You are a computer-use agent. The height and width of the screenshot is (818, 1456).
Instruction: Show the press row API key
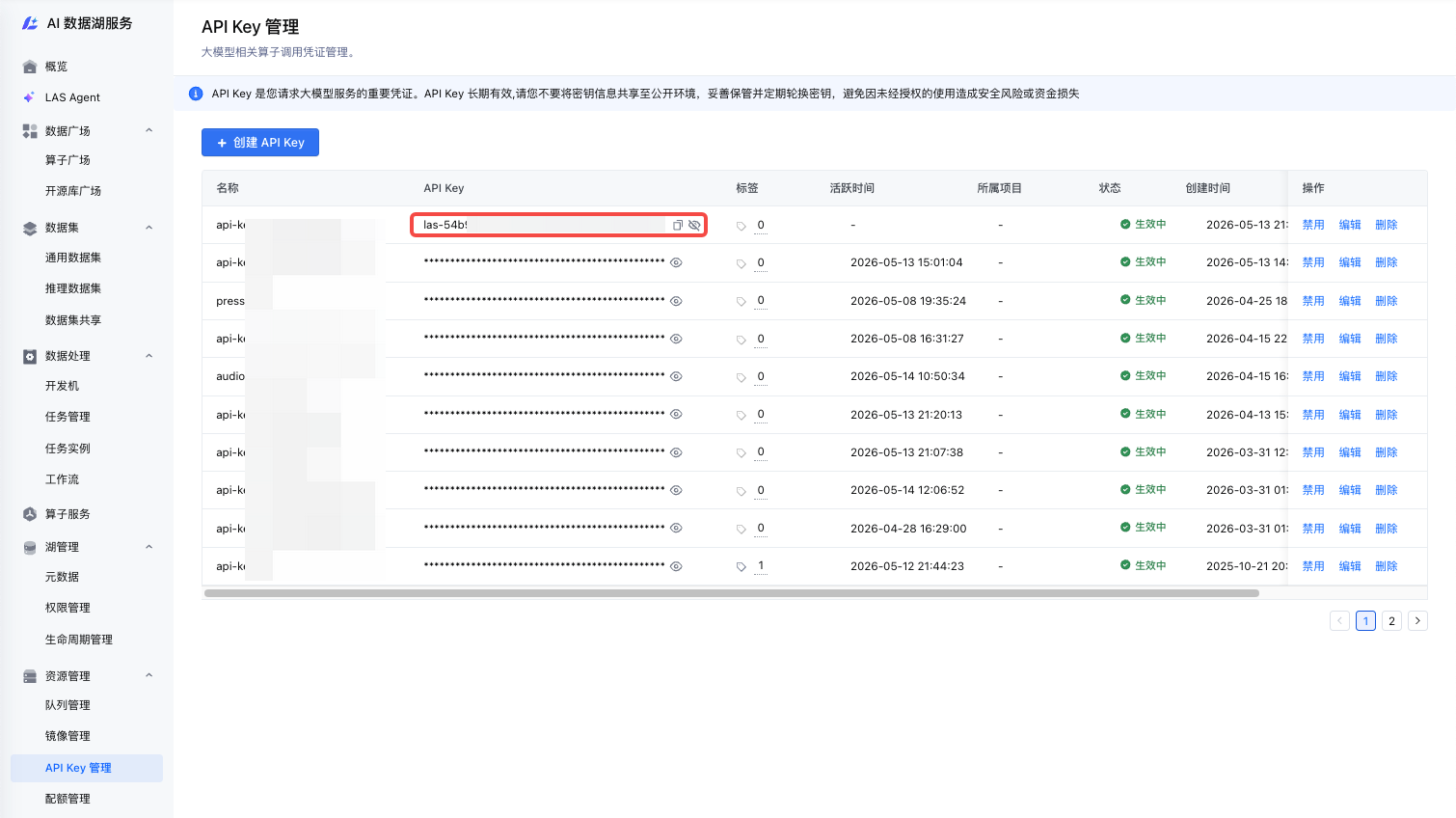point(676,301)
